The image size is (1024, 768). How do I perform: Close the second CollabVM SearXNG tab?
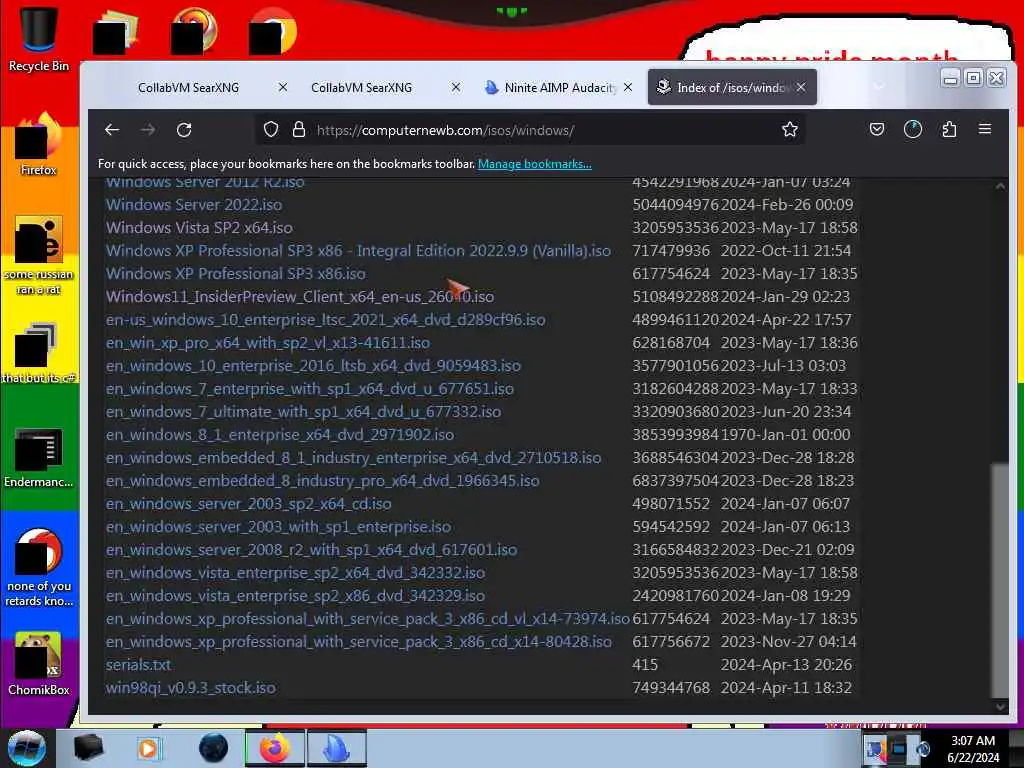(x=456, y=87)
